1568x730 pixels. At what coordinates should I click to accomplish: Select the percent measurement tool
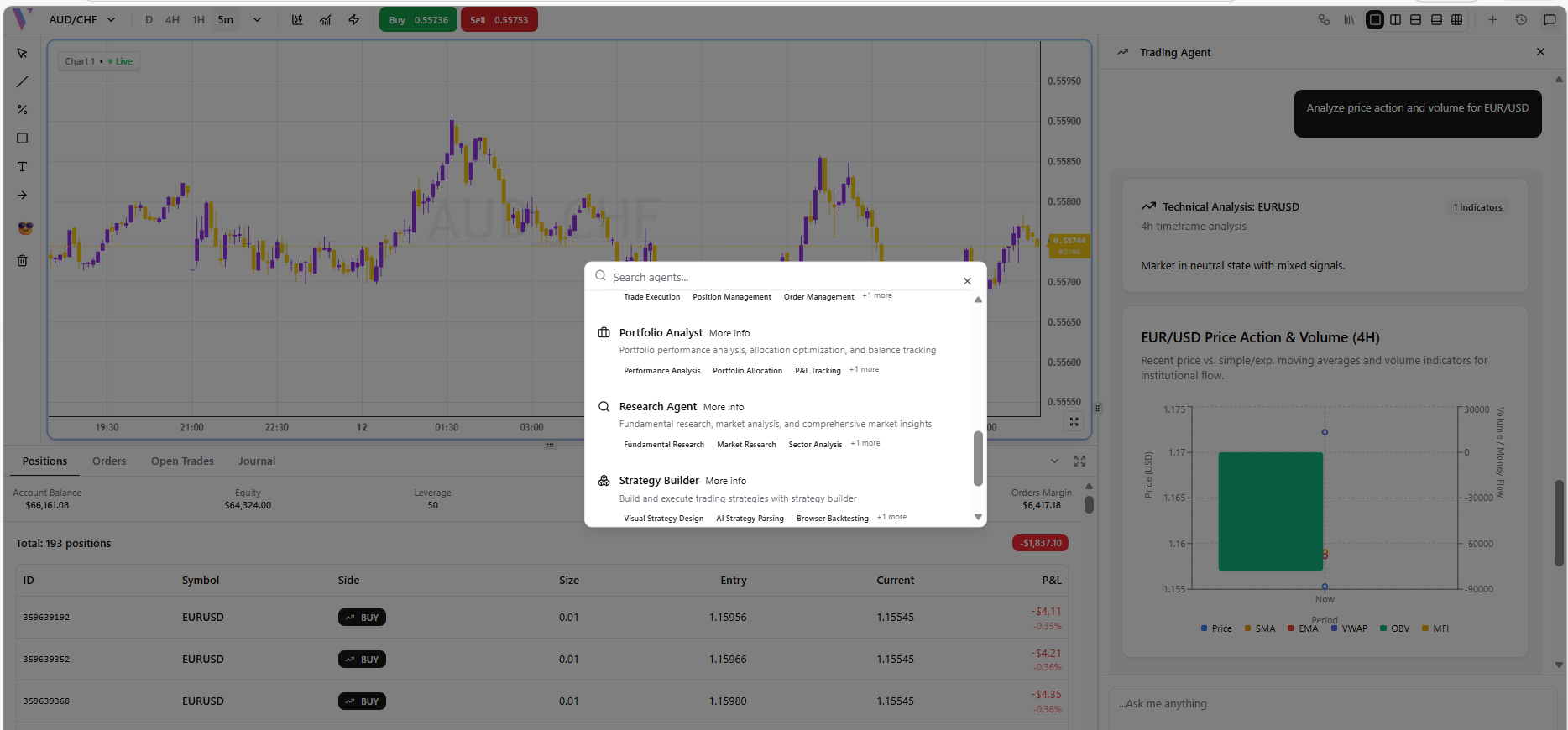pyautogui.click(x=23, y=110)
